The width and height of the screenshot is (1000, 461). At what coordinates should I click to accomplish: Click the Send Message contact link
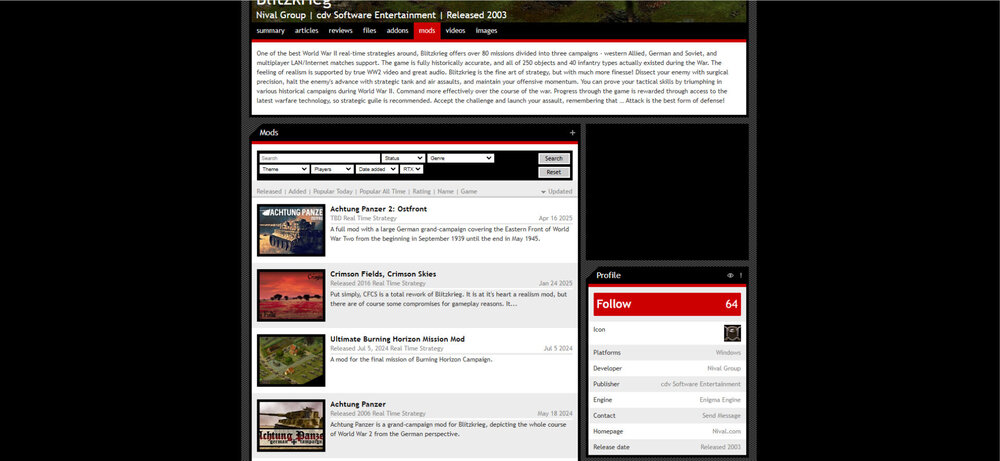[721, 416]
